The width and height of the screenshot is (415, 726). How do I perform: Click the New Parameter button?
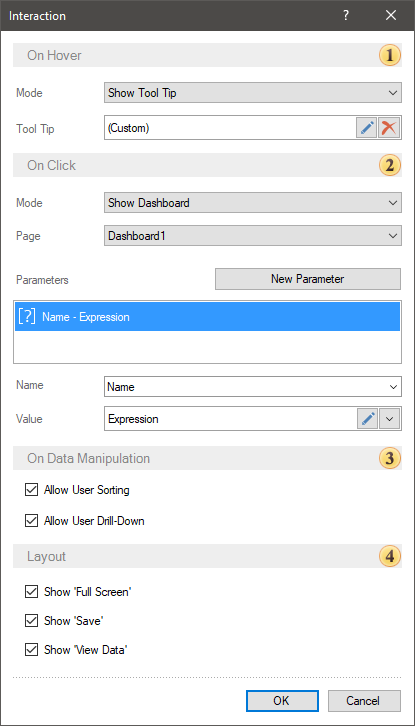pos(308,279)
